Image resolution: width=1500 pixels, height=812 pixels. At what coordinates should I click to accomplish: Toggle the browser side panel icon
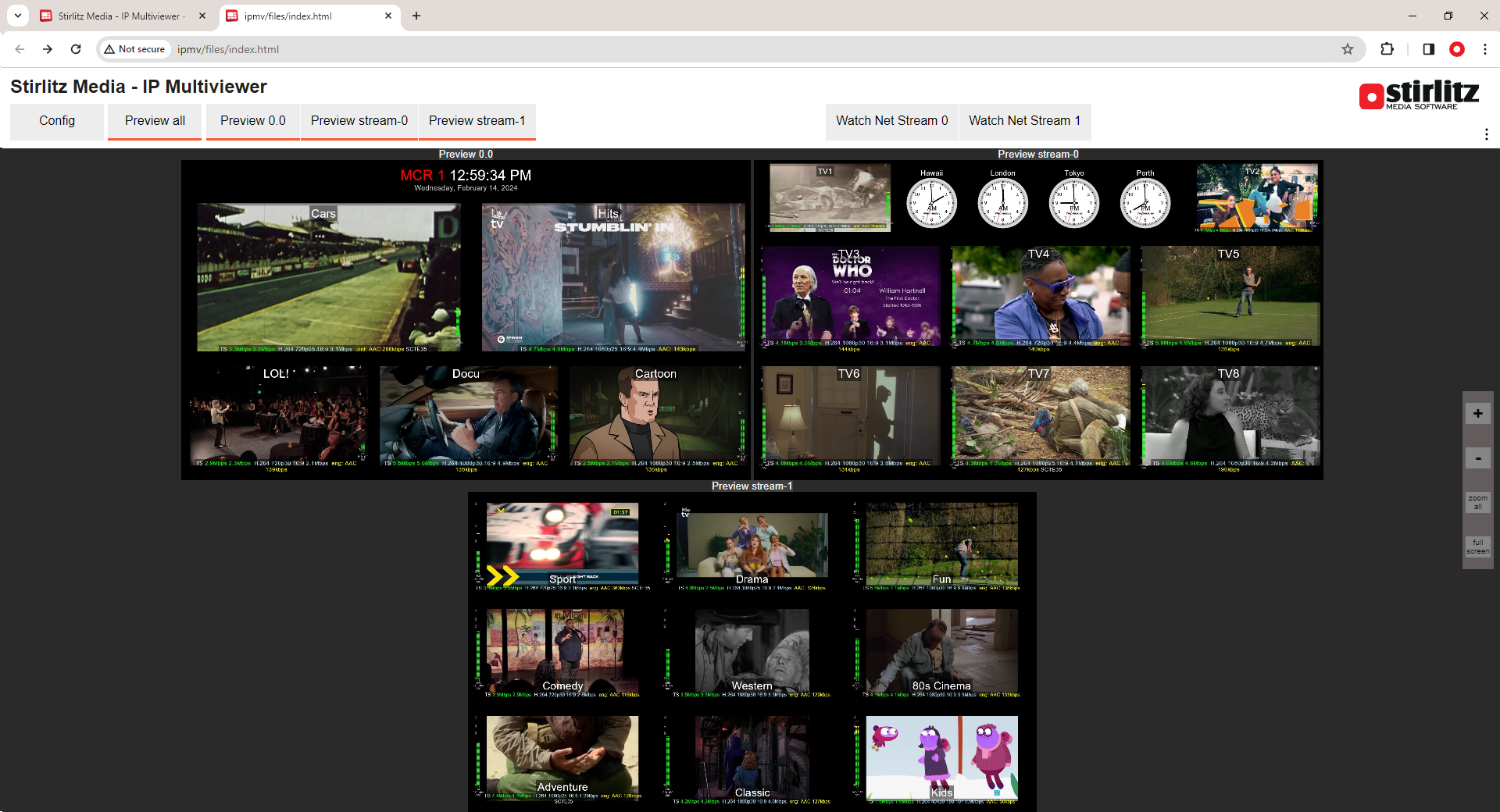[1428, 49]
